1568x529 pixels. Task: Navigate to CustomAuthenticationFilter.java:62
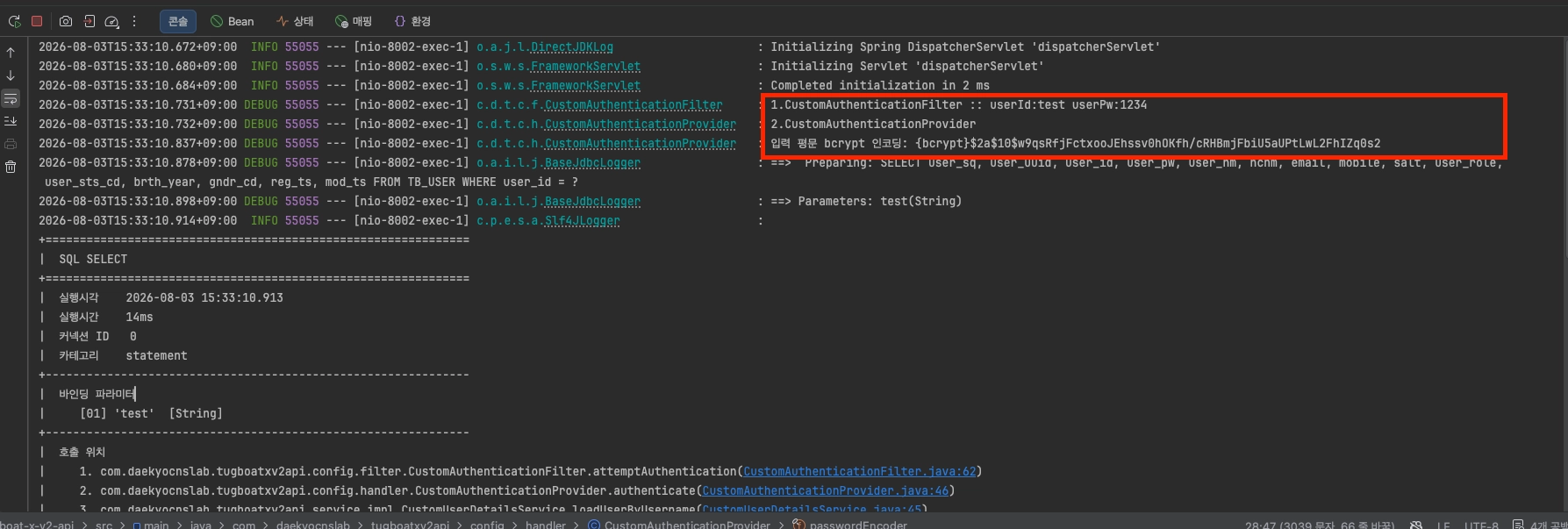point(859,472)
